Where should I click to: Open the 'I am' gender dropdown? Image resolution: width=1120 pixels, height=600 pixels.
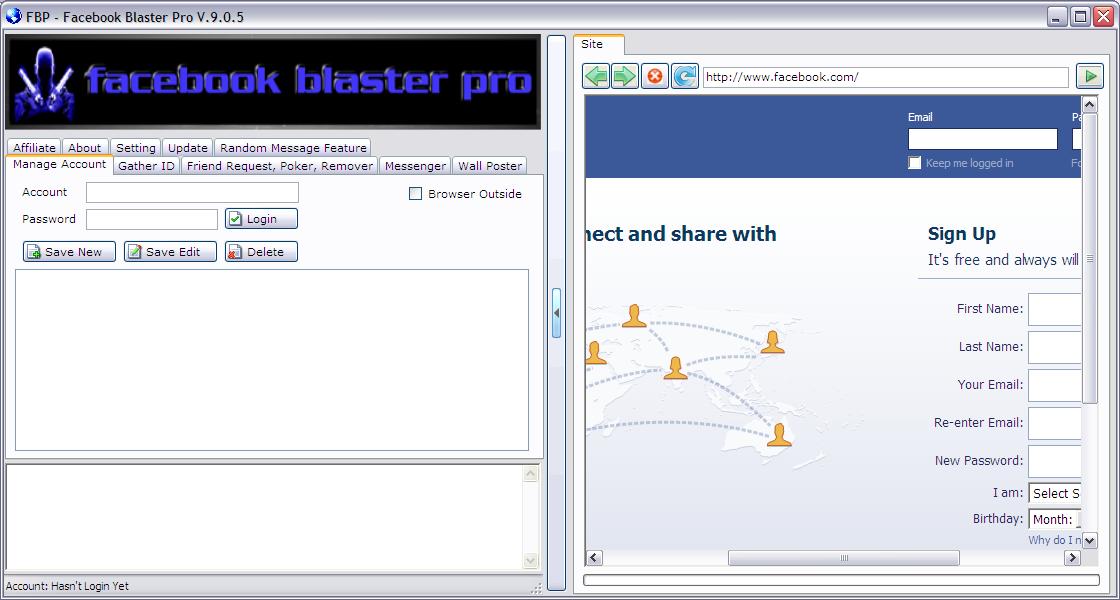point(1056,492)
